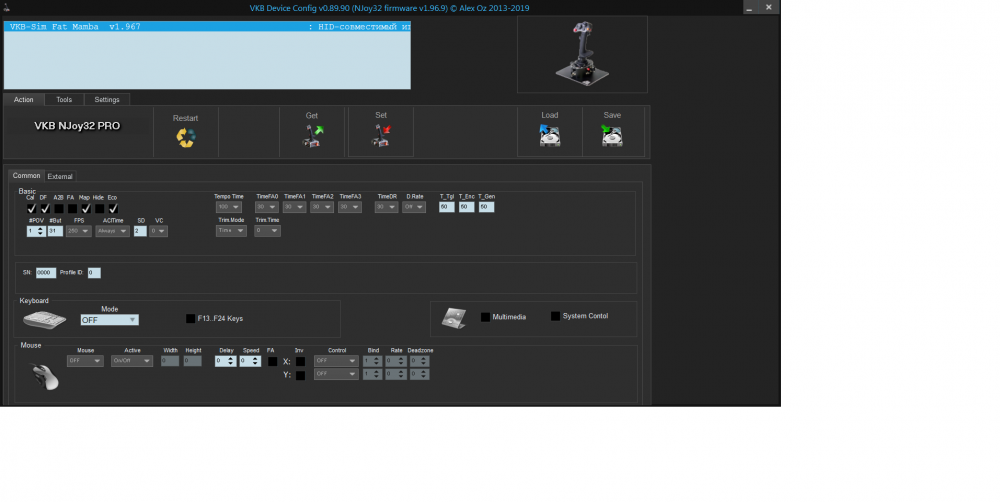Click the Save profile disk icon
Viewport: 1000px width, 502px height.
[x=612, y=136]
